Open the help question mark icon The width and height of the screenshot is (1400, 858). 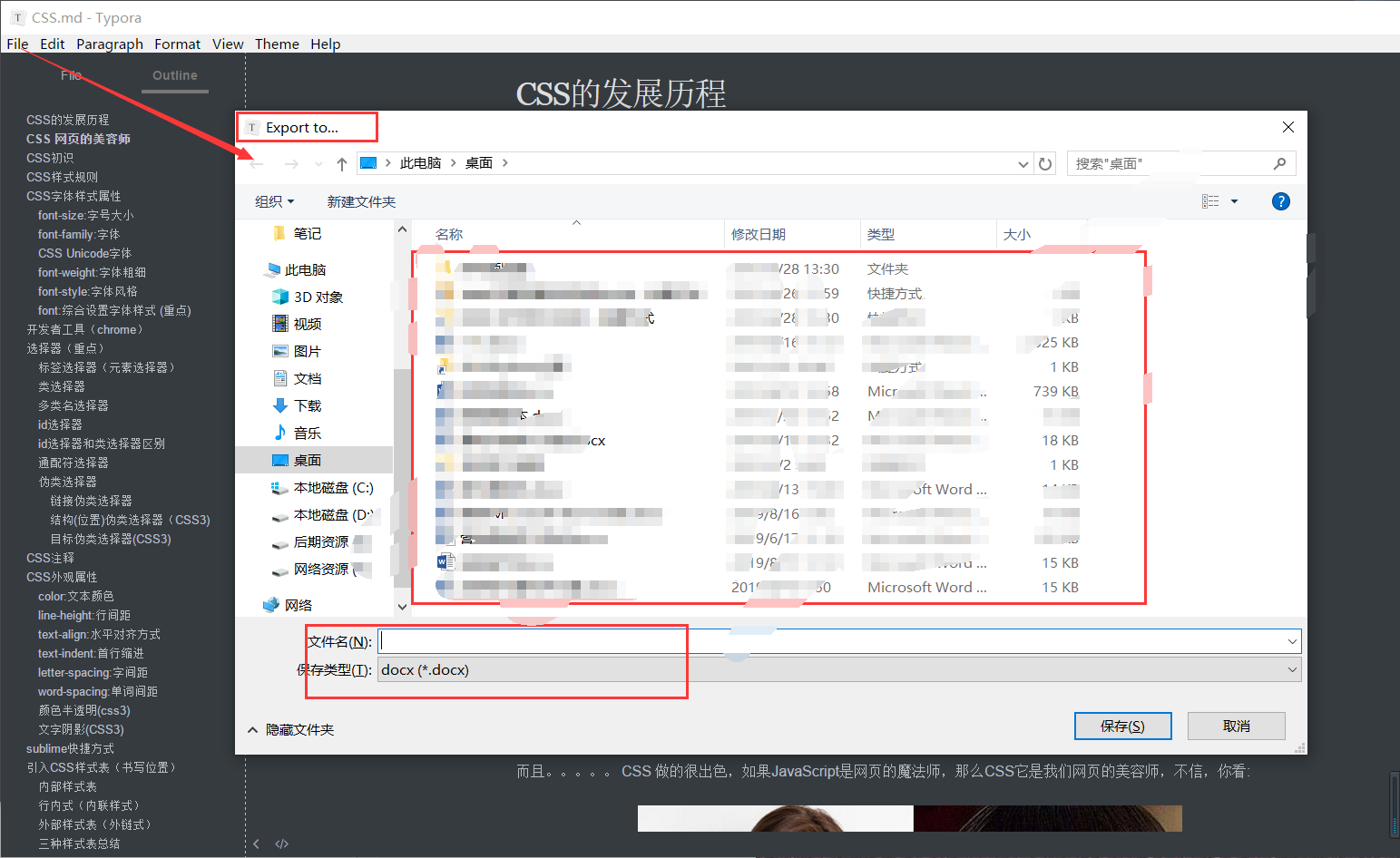1280,201
